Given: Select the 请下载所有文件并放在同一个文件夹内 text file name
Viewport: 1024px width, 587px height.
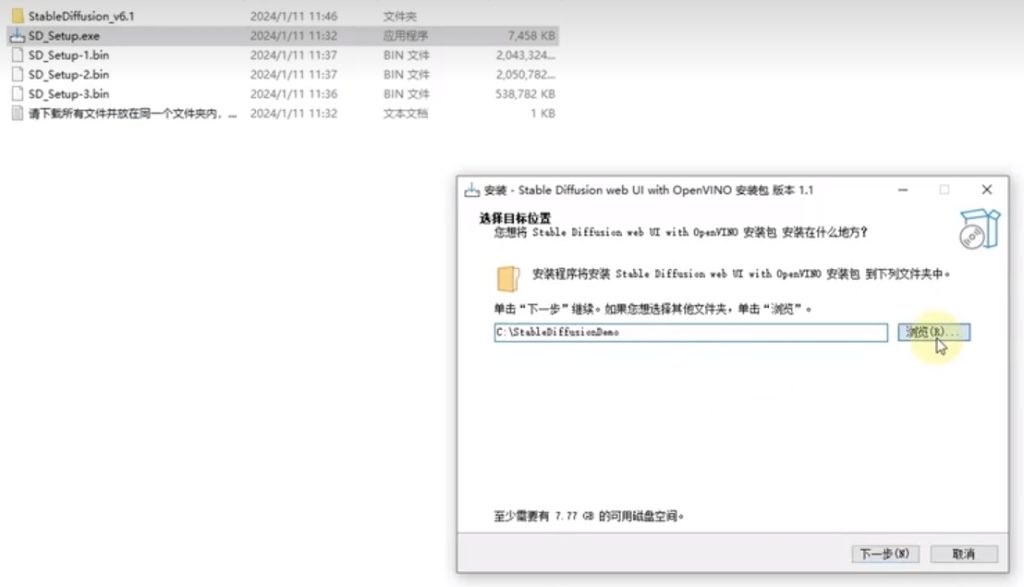Looking at the screenshot, I should tap(132, 114).
